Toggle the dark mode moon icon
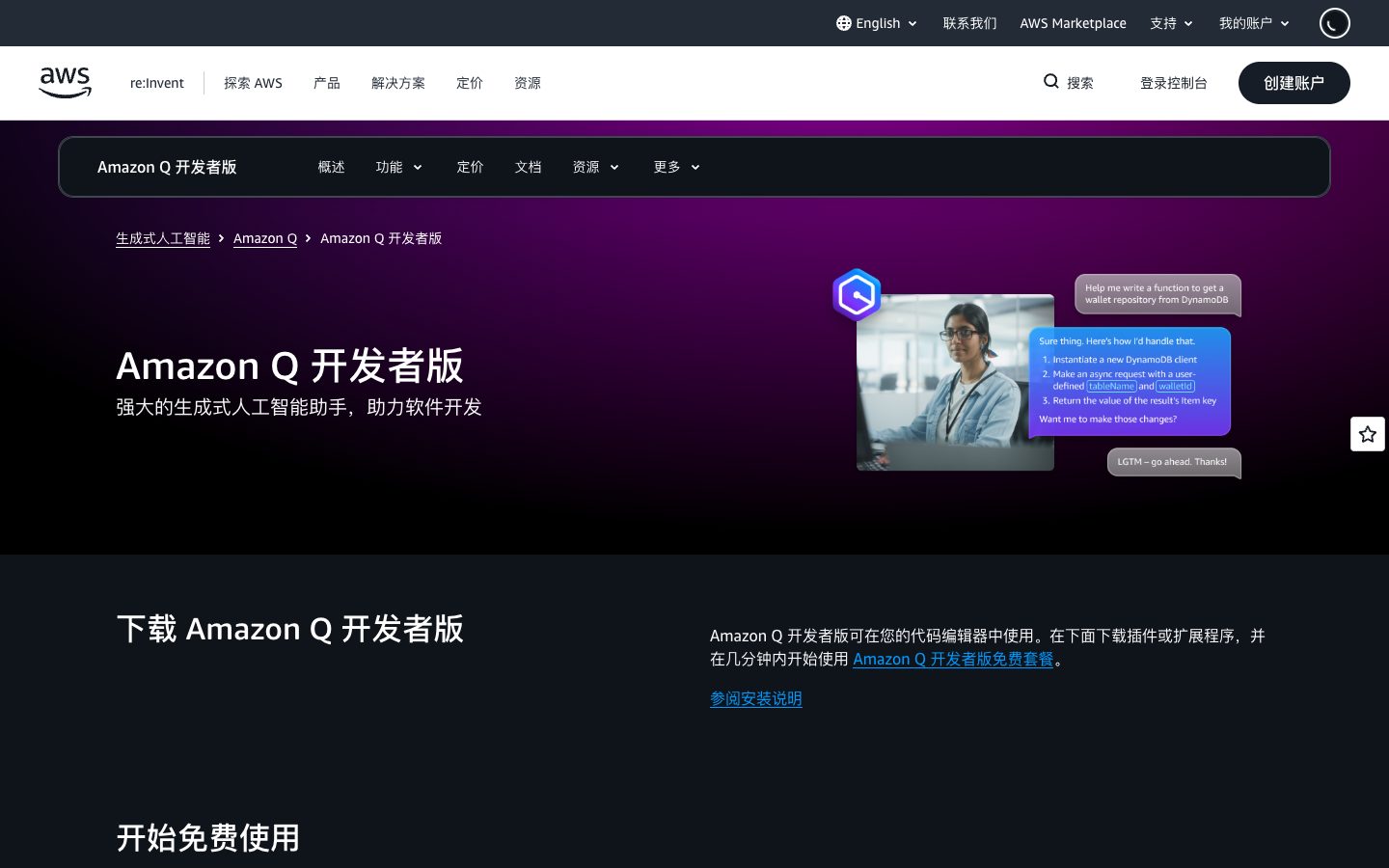The height and width of the screenshot is (868, 1389). [x=1335, y=23]
